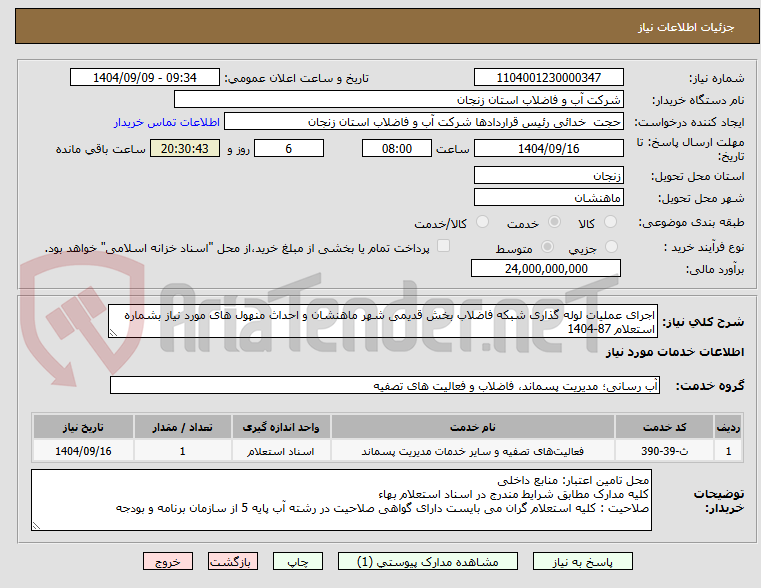
Task: Open اطلاعات تماس خریدار link
Action: point(167,122)
